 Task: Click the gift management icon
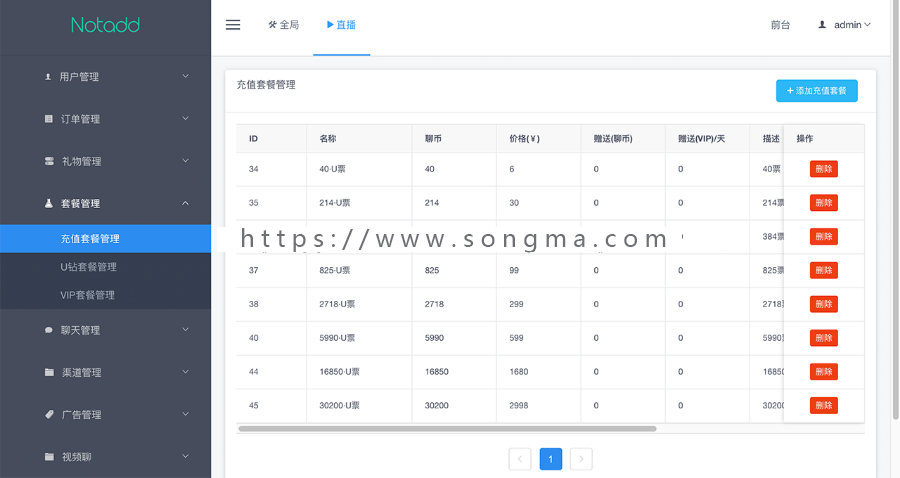pyautogui.click(x=49, y=161)
